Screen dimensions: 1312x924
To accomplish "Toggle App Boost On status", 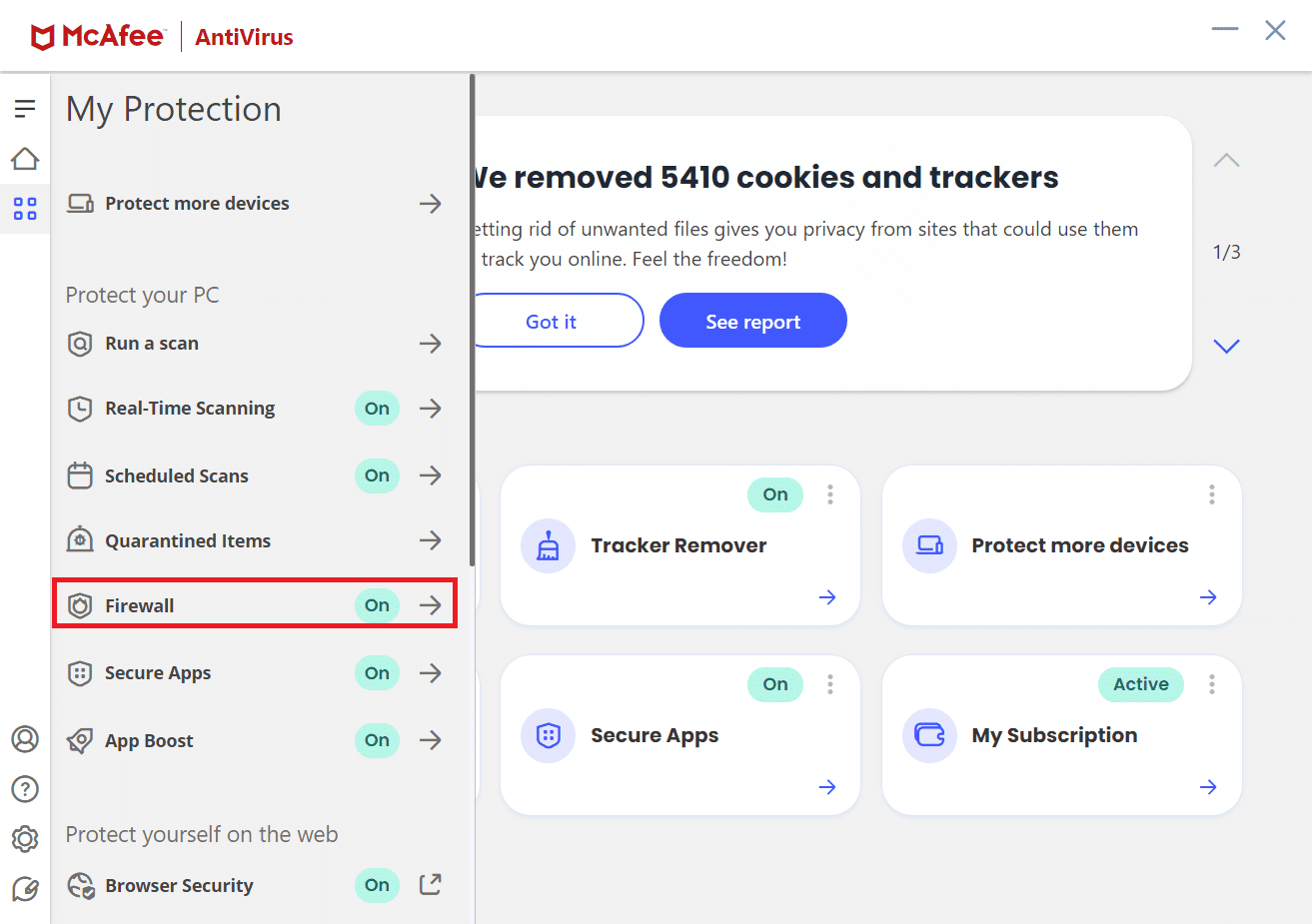I will (377, 740).
